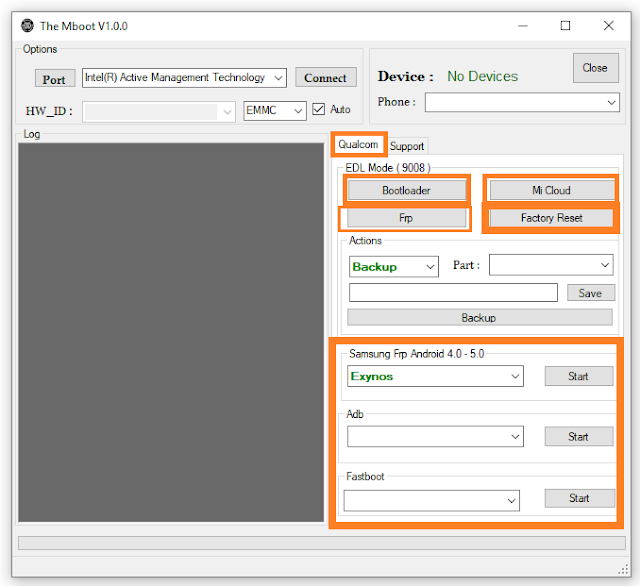Switch to the Qualcom tab

[358, 144]
